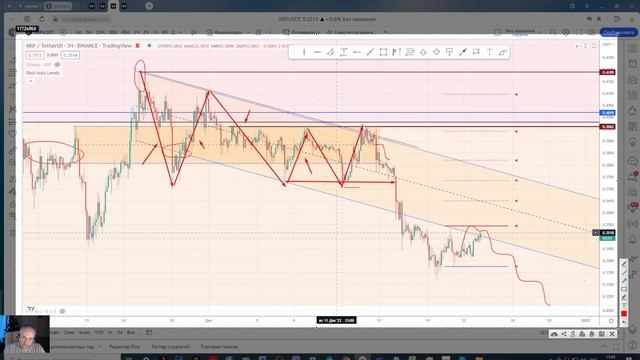Set chart date range to 6 months

[x=84, y=333]
